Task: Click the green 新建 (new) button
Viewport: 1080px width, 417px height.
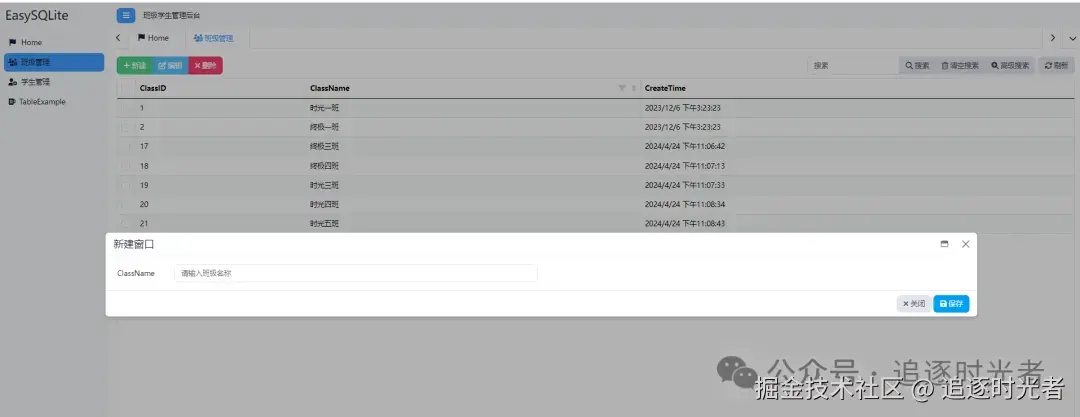Action: pyautogui.click(x=135, y=65)
